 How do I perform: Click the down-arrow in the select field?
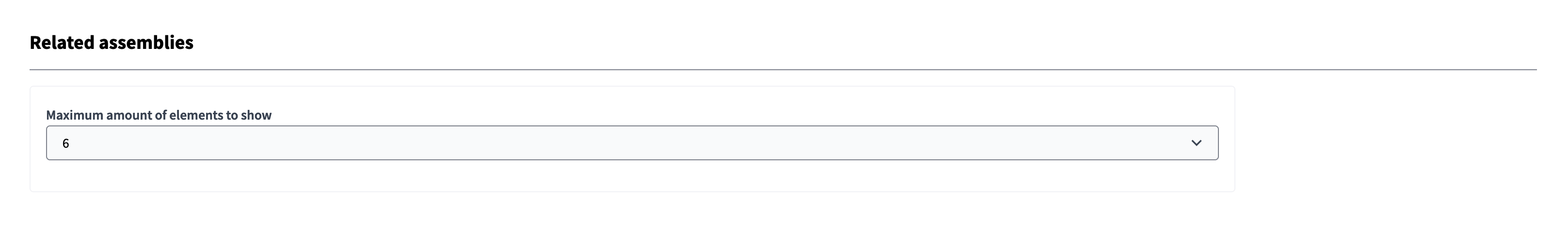click(x=1196, y=143)
